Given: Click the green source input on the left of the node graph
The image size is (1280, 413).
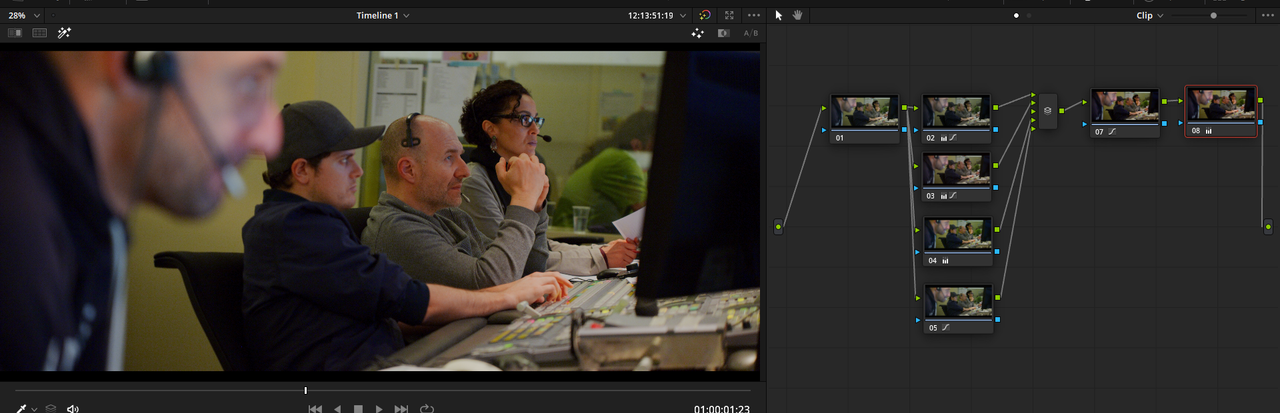Looking at the screenshot, I should (778, 228).
